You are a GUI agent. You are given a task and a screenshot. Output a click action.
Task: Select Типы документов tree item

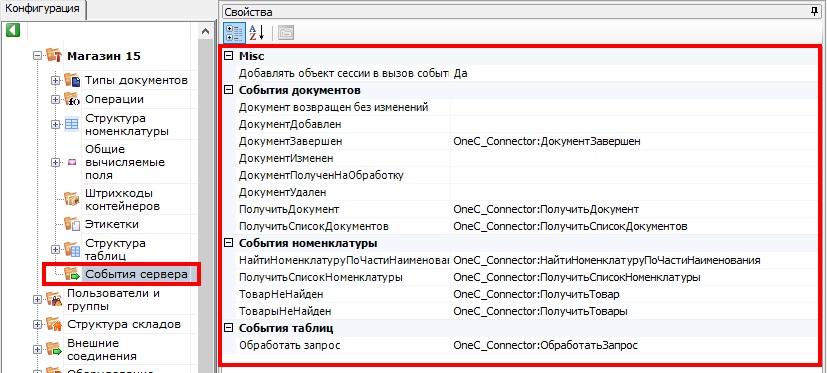137,81
